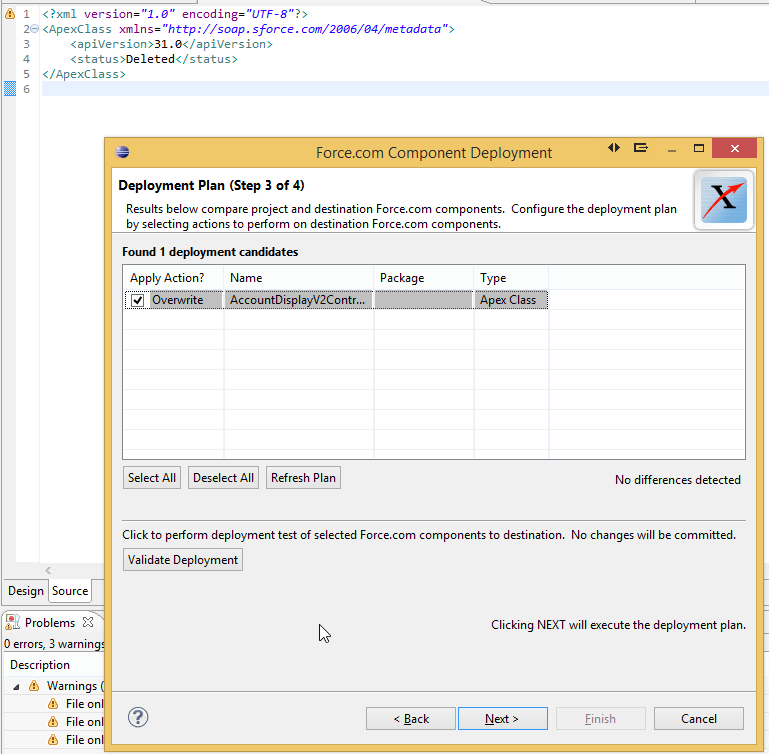This screenshot has width=769, height=754.
Task: Open the Problems view tab
Action: tap(50, 623)
